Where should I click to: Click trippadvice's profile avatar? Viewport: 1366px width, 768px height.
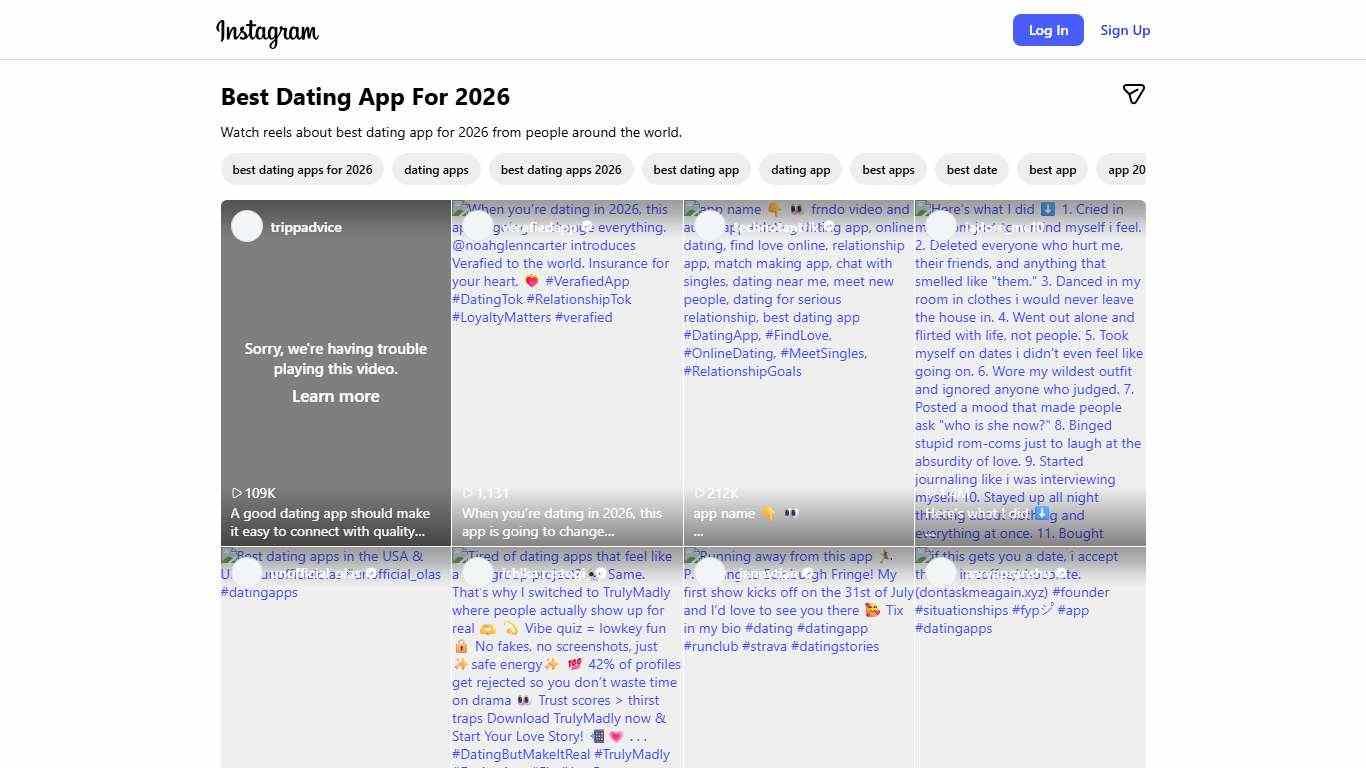tap(247, 226)
